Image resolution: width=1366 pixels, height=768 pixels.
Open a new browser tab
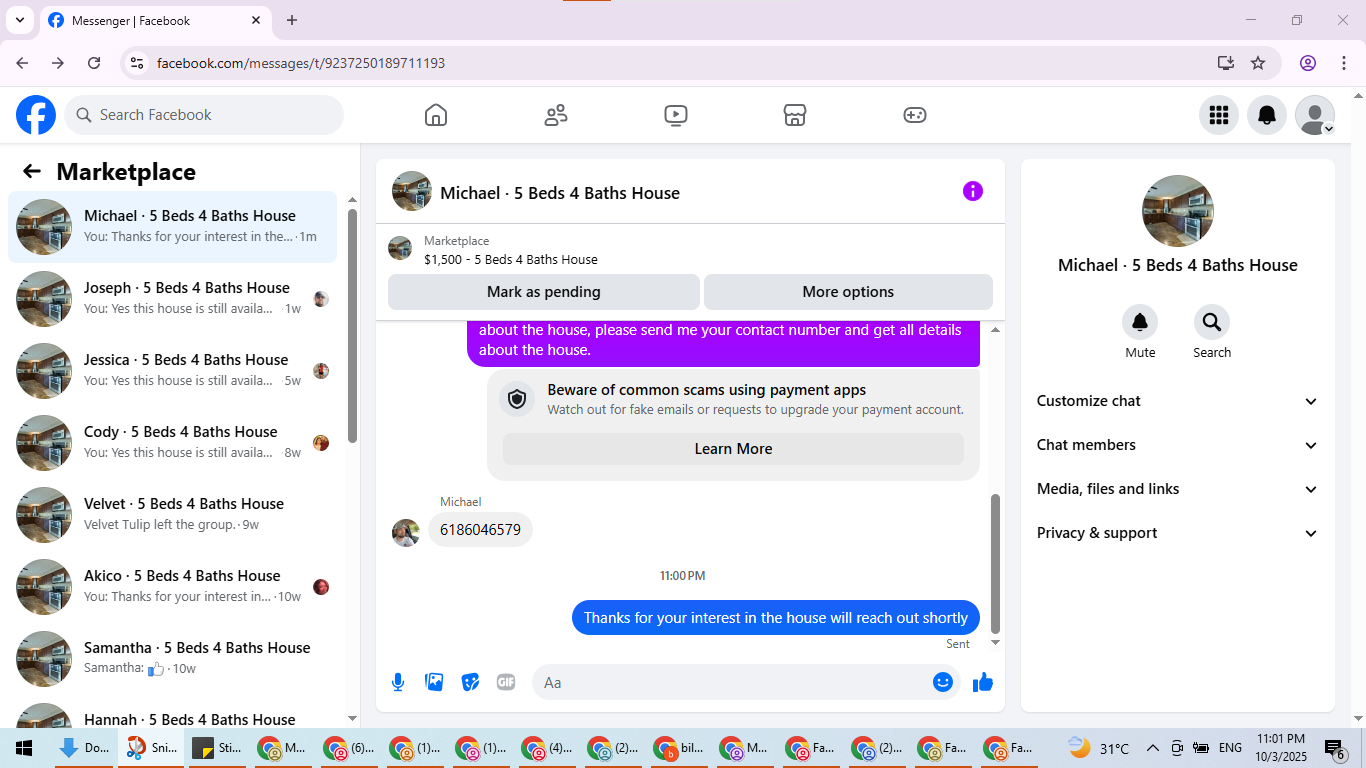[292, 20]
